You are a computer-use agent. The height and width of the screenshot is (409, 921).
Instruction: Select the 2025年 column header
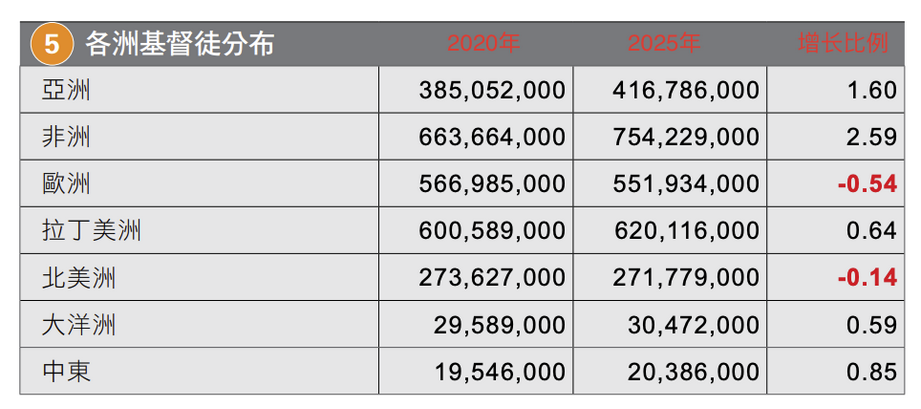coord(664,44)
